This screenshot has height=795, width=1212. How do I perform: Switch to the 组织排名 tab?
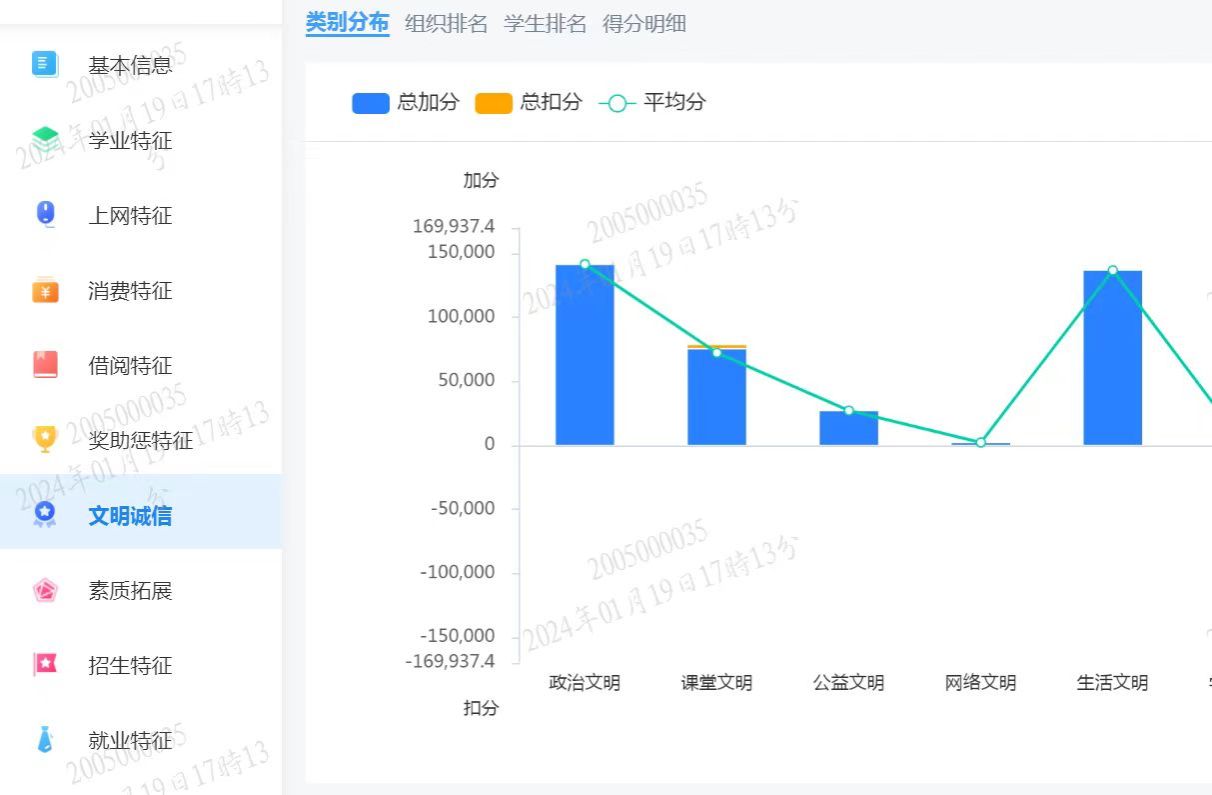click(x=446, y=24)
